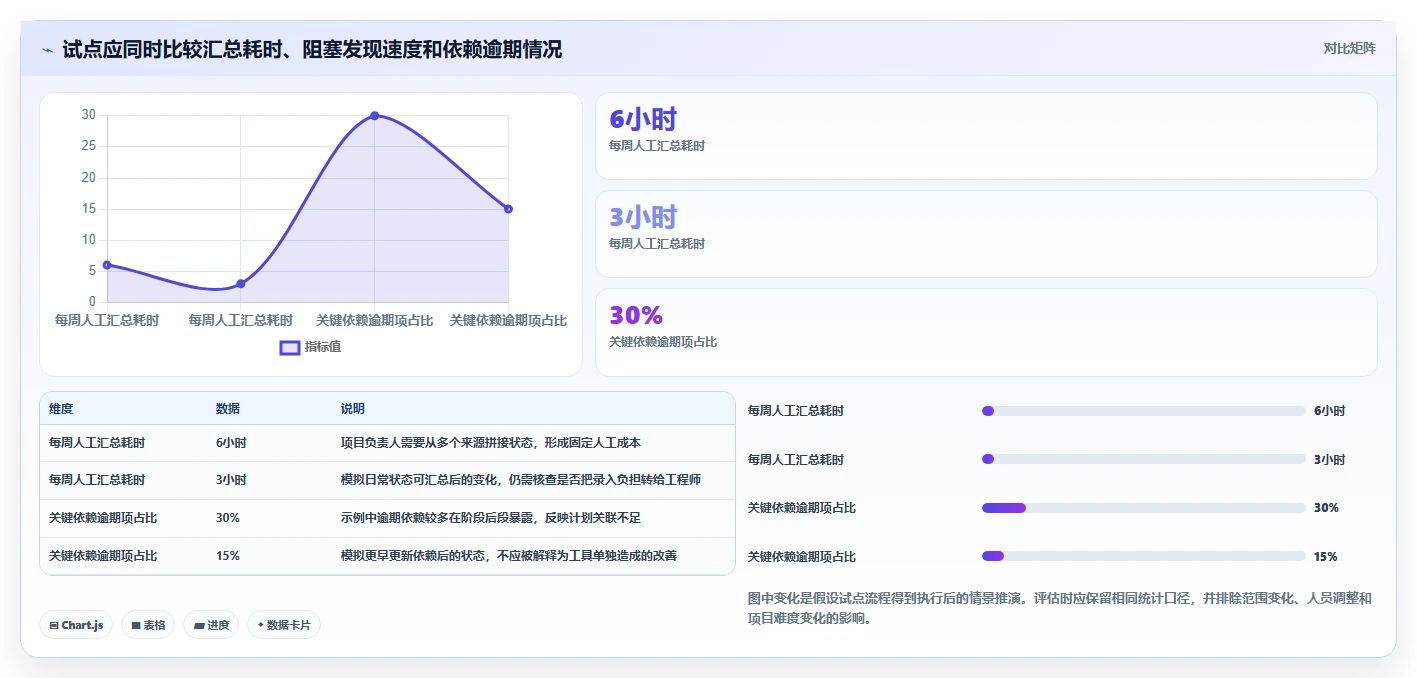
Task: Click the 6小时 value in the table
Action: point(231,443)
